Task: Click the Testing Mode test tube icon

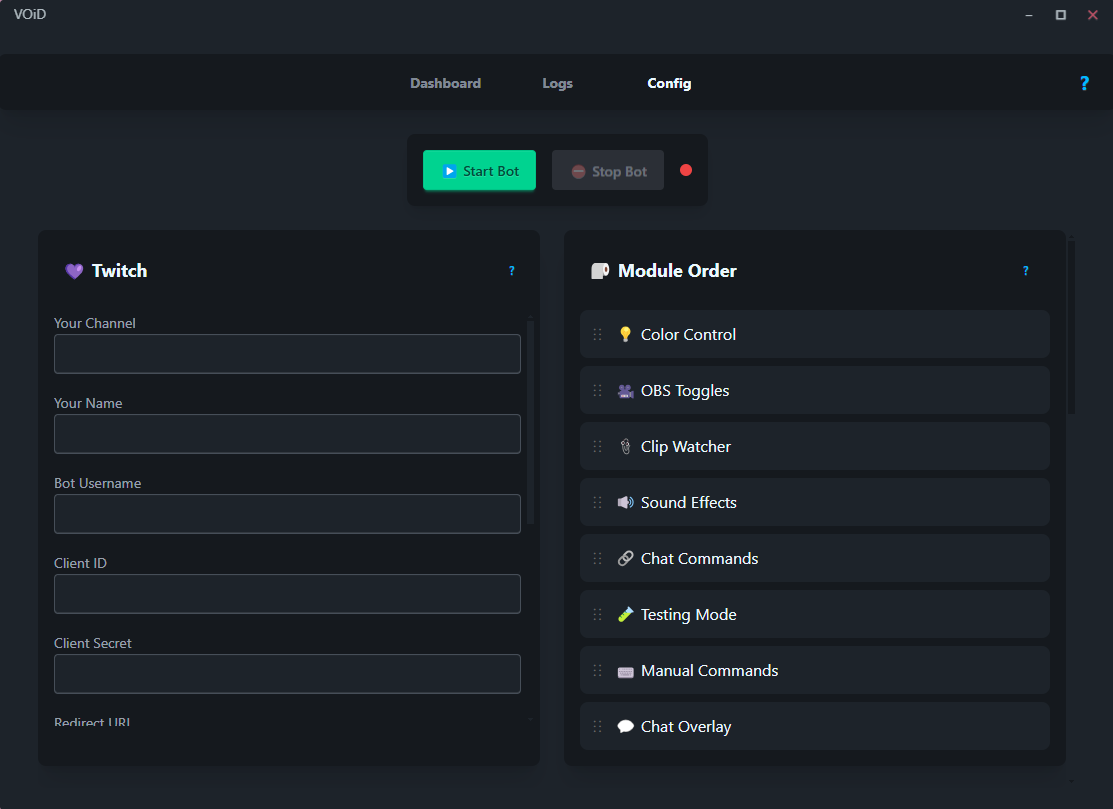Action: pos(625,615)
